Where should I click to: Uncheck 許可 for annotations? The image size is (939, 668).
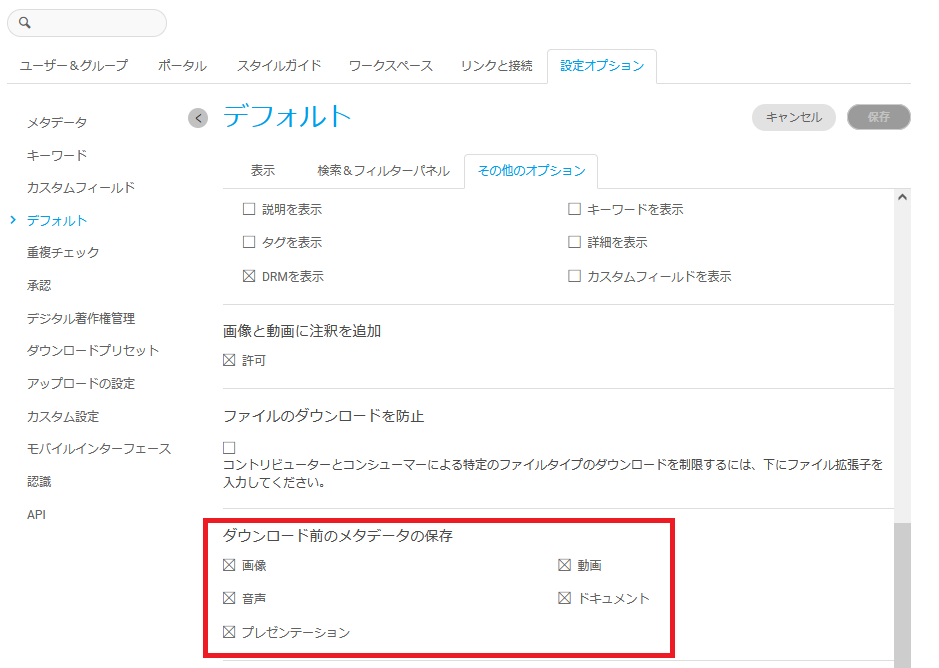pos(229,360)
